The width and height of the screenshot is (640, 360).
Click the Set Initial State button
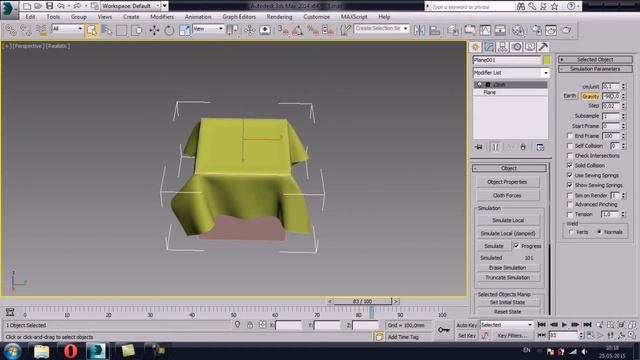(508, 302)
